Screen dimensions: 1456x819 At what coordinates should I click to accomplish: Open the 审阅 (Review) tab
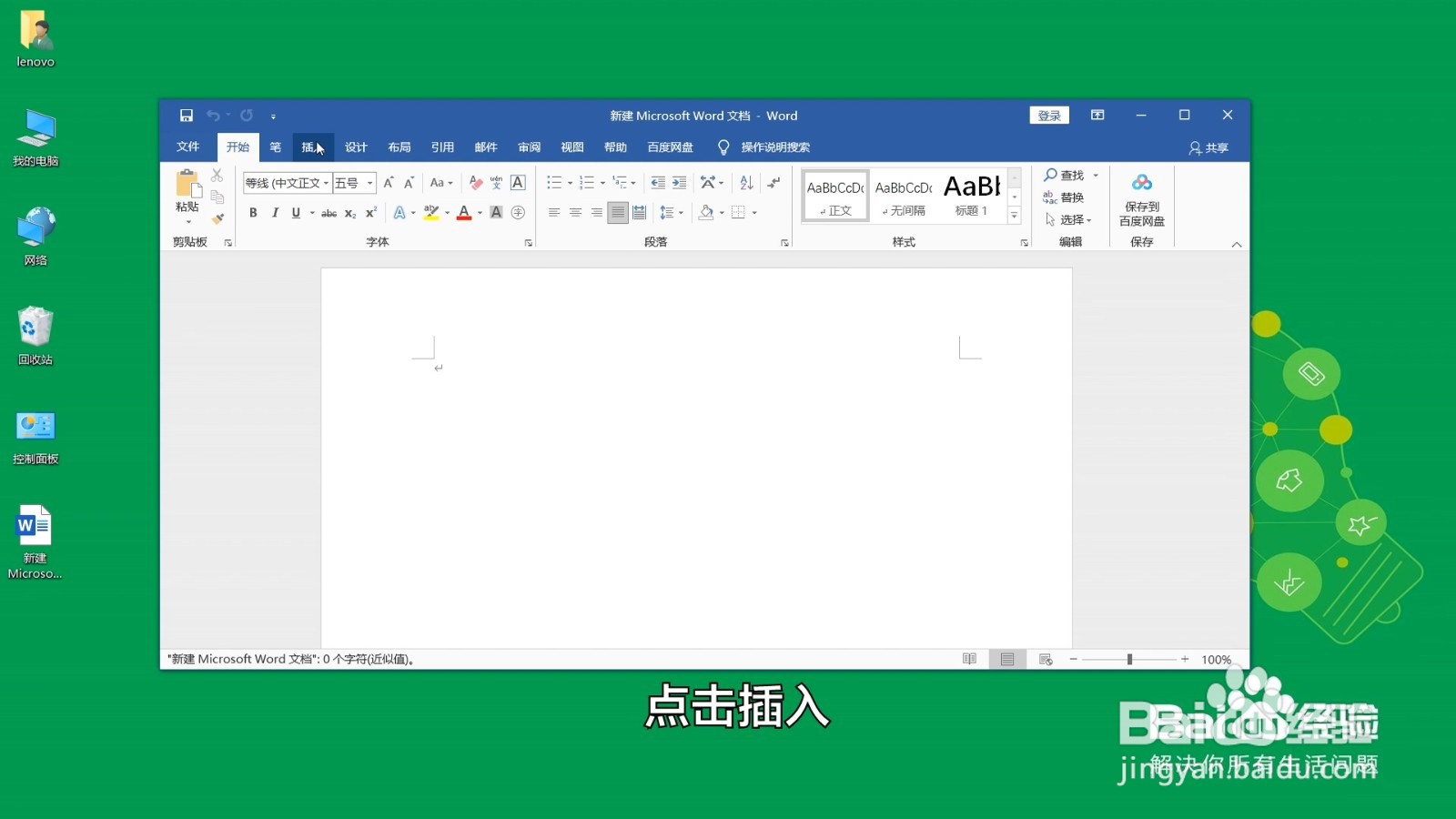[530, 147]
